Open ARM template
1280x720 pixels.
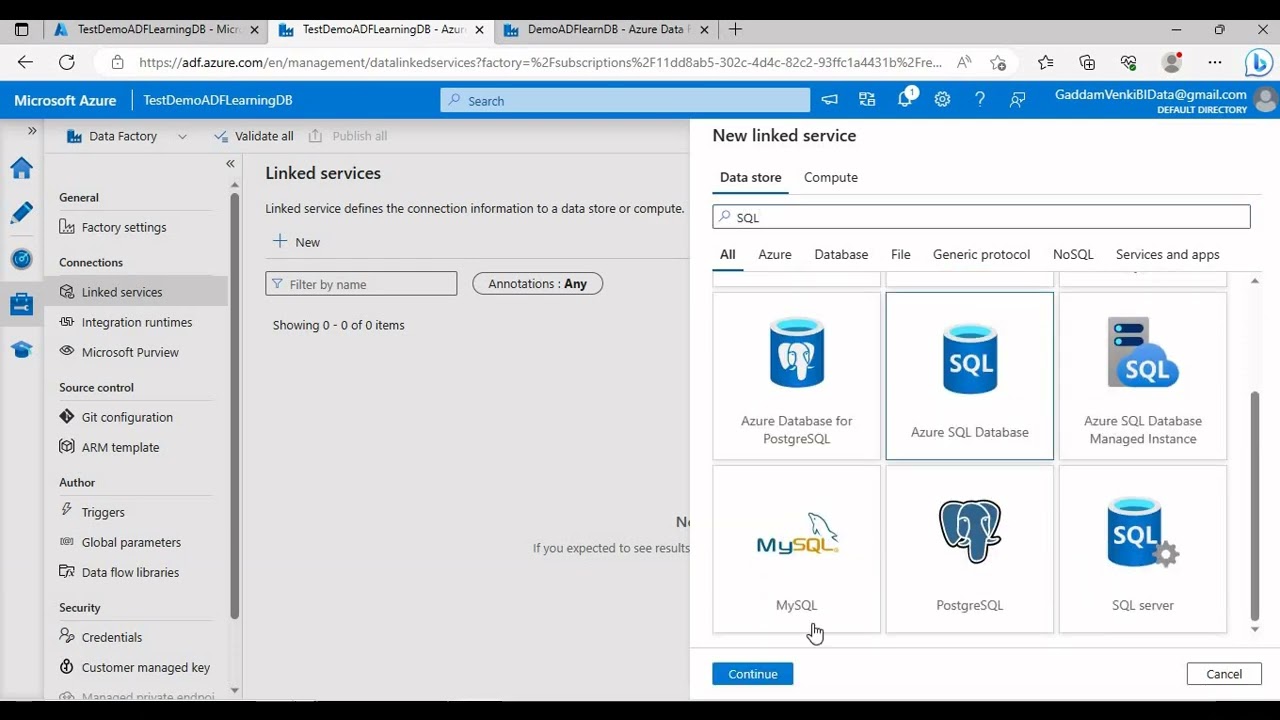(x=120, y=447)
